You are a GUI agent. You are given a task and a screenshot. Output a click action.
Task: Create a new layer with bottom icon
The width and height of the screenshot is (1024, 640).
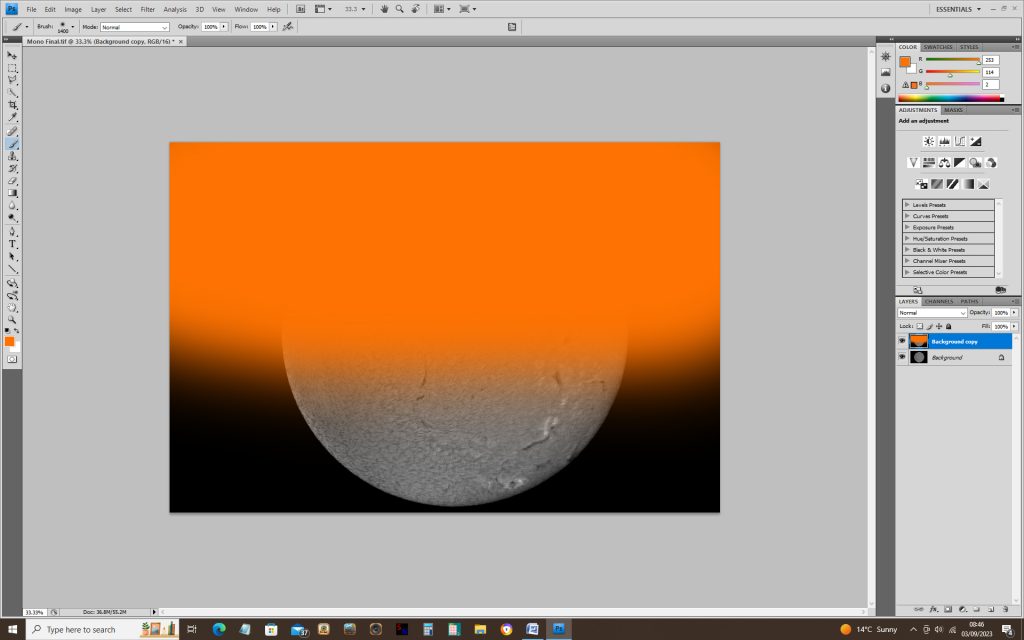[x=991, y=609]
